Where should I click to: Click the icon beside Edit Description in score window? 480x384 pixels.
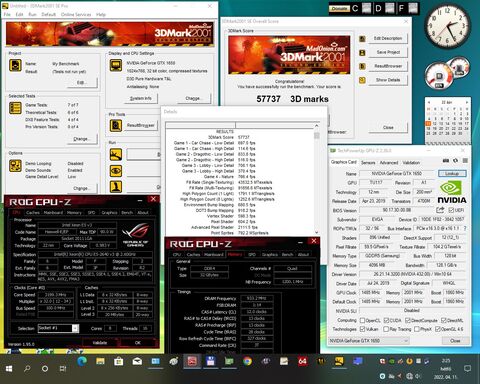[362, 39]
